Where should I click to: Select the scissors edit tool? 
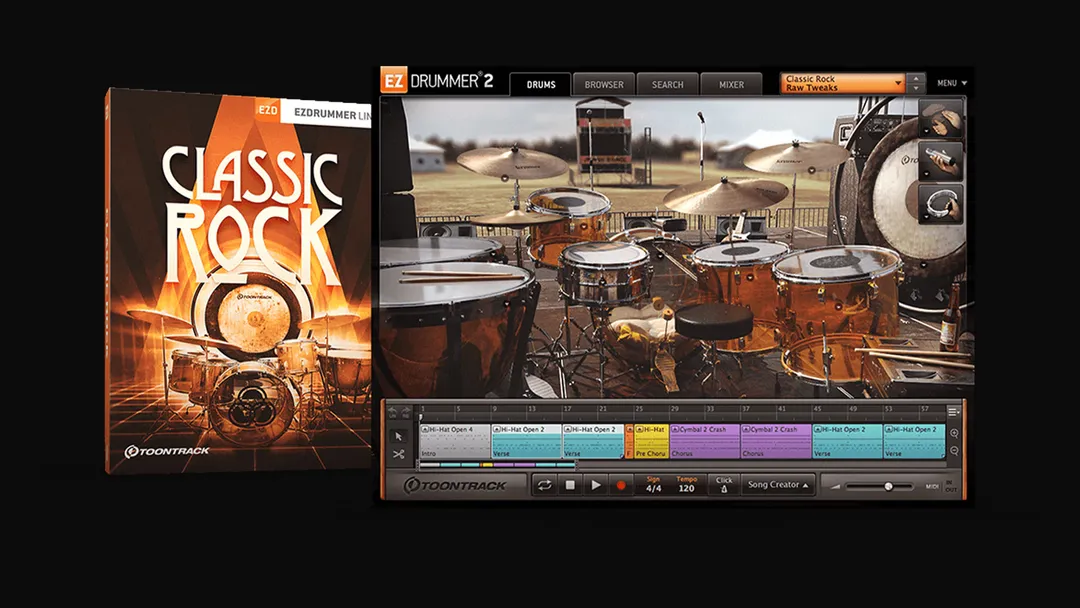(398, 453)
